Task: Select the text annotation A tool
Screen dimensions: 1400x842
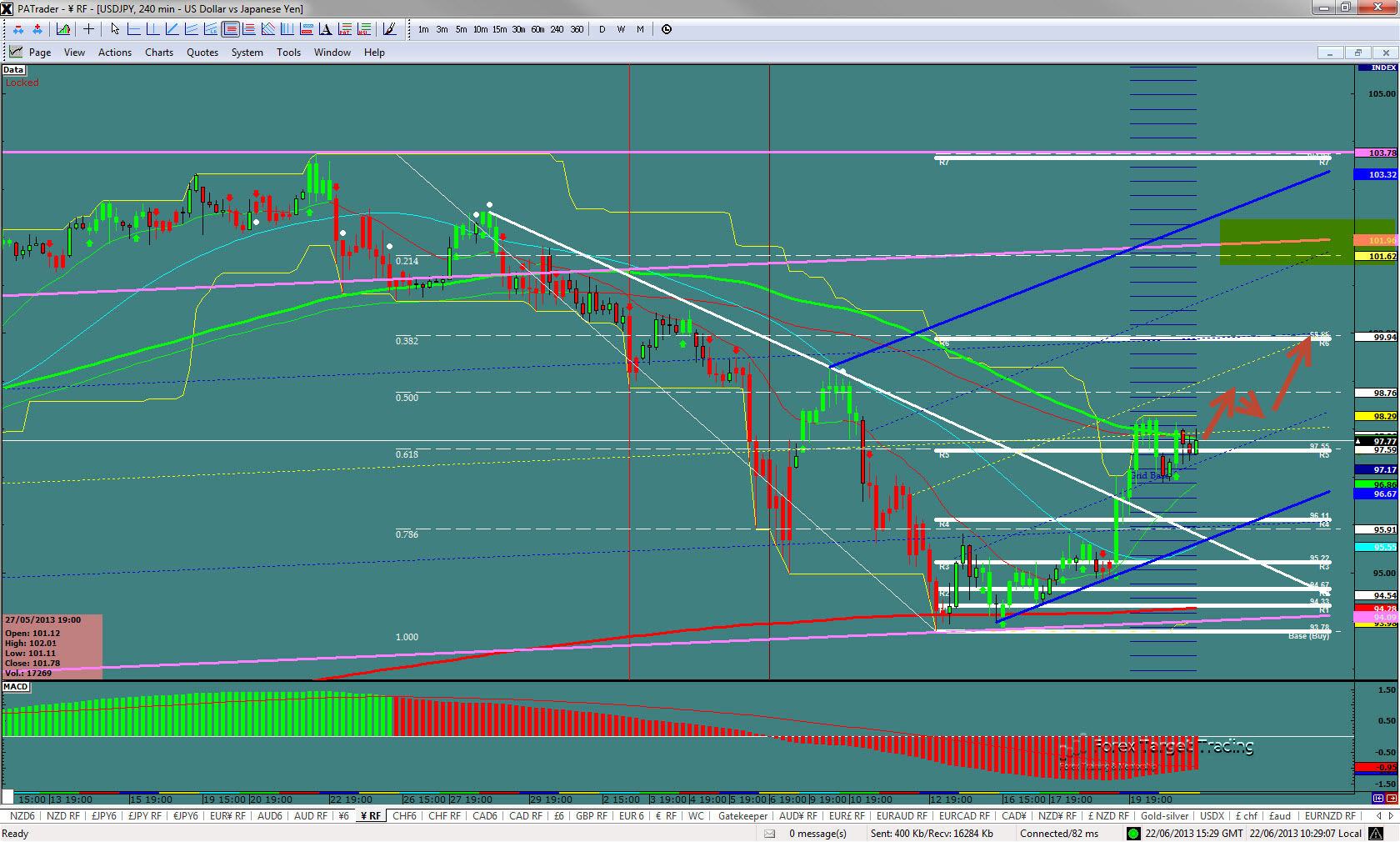Action: click(326, 29)
